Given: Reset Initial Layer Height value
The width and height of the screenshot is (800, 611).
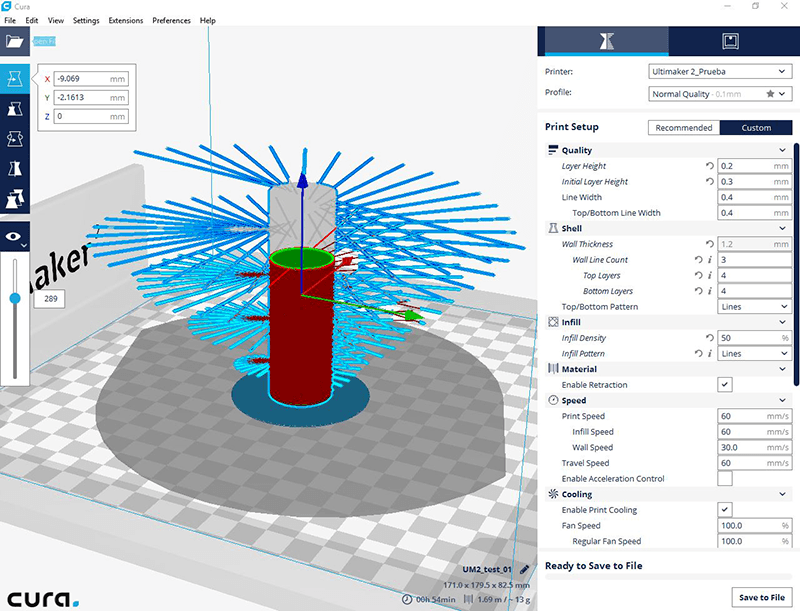Looking at the screenshot, I should click(710, 182).
